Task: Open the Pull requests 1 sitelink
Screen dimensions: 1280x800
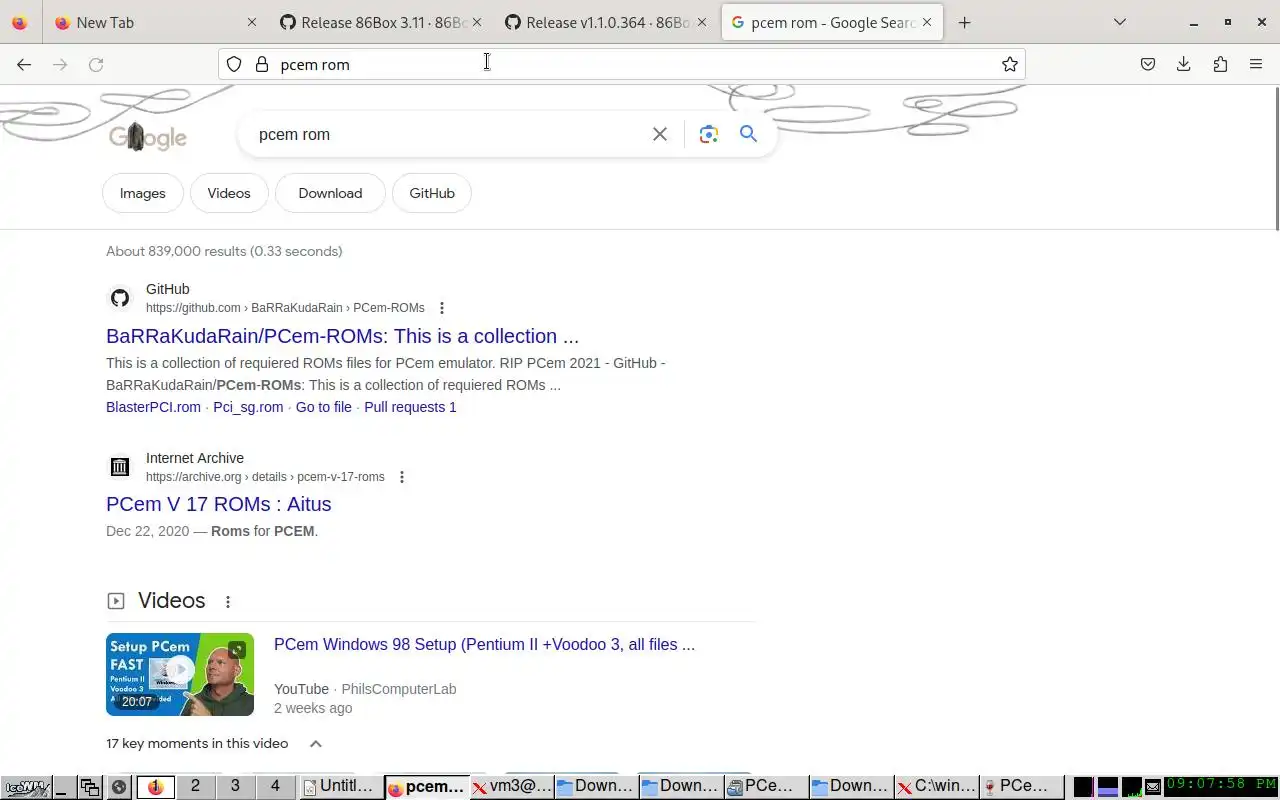Action: (x=410, y=407)
